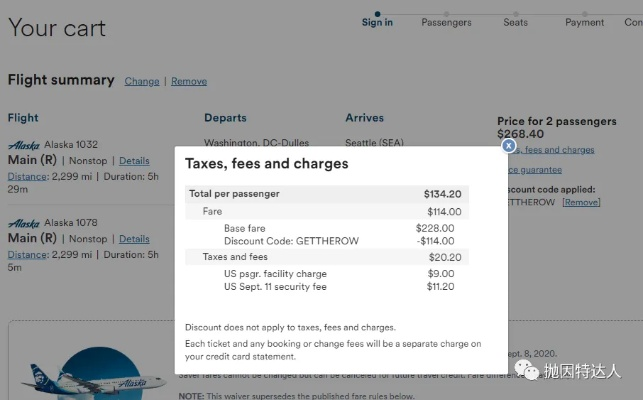Screen dimensions: 643x400
Task: Click the Passengers step dot
Action: click(446, 13)
